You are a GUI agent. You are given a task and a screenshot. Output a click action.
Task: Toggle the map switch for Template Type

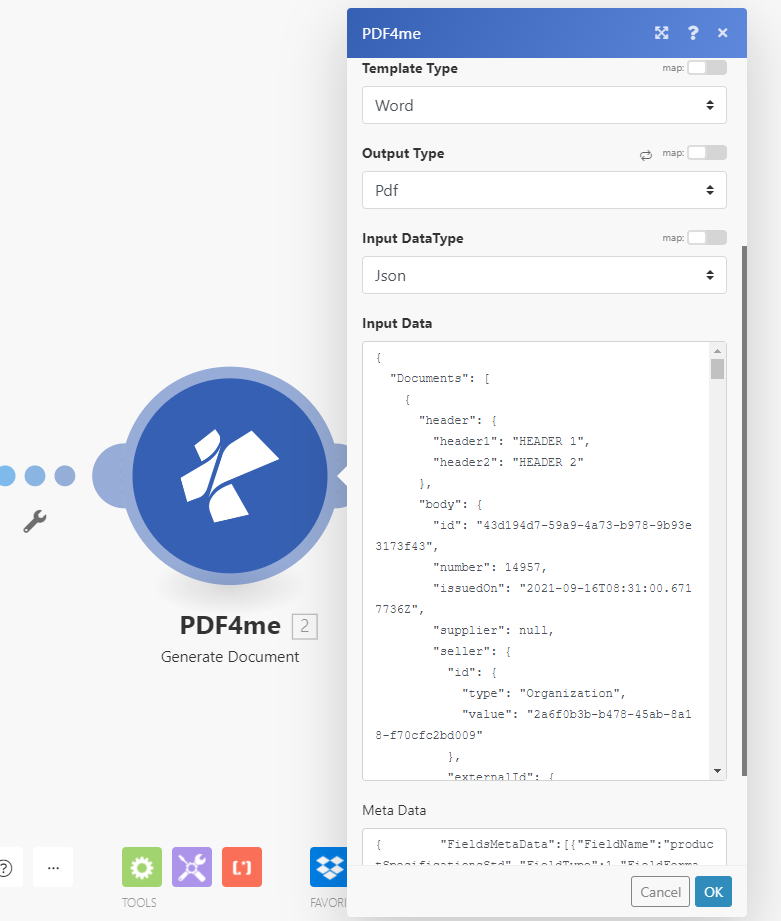pyautogui.click(x=706, y=68)
